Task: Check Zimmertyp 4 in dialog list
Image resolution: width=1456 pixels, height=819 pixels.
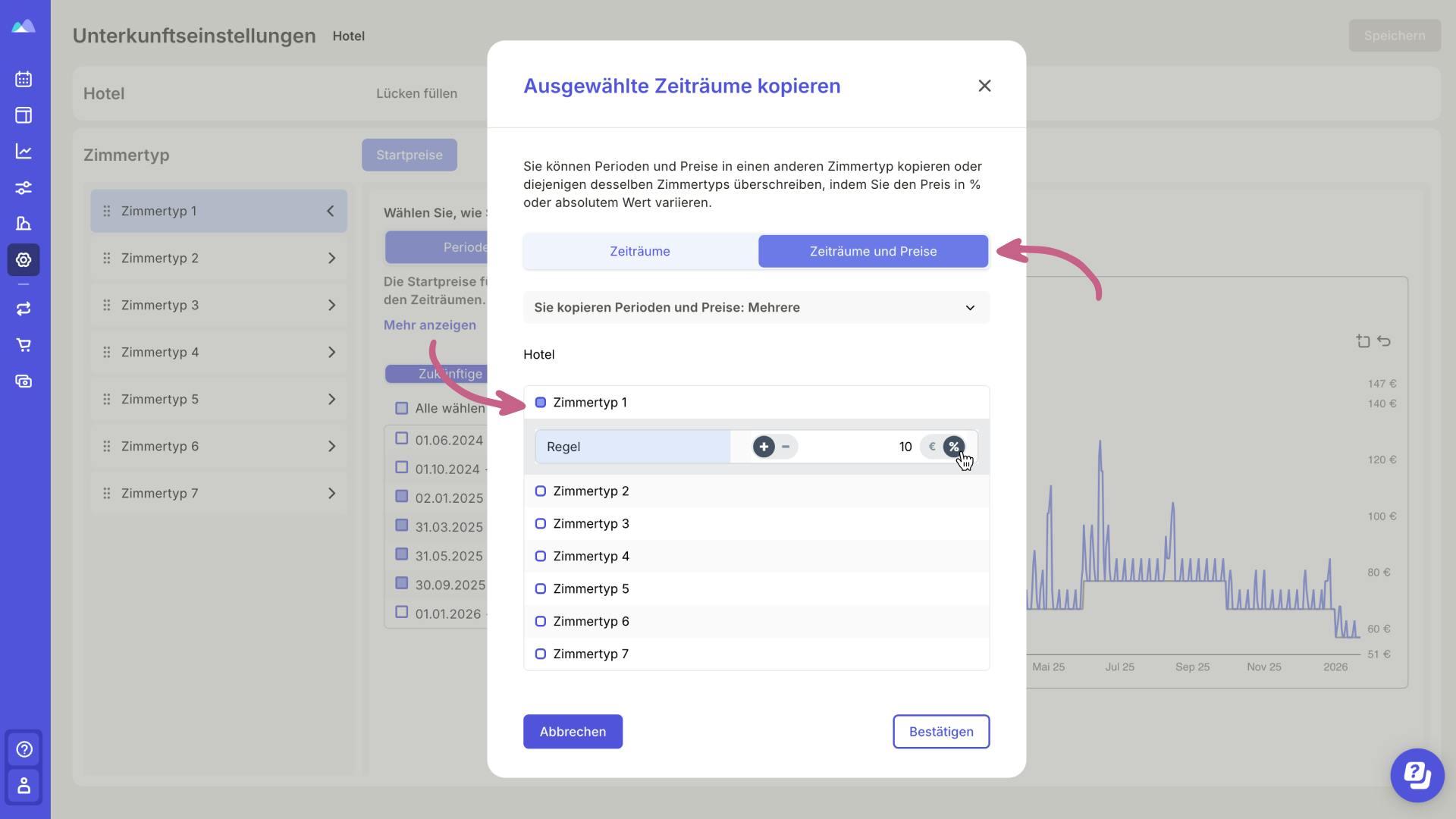Action: 541,557
